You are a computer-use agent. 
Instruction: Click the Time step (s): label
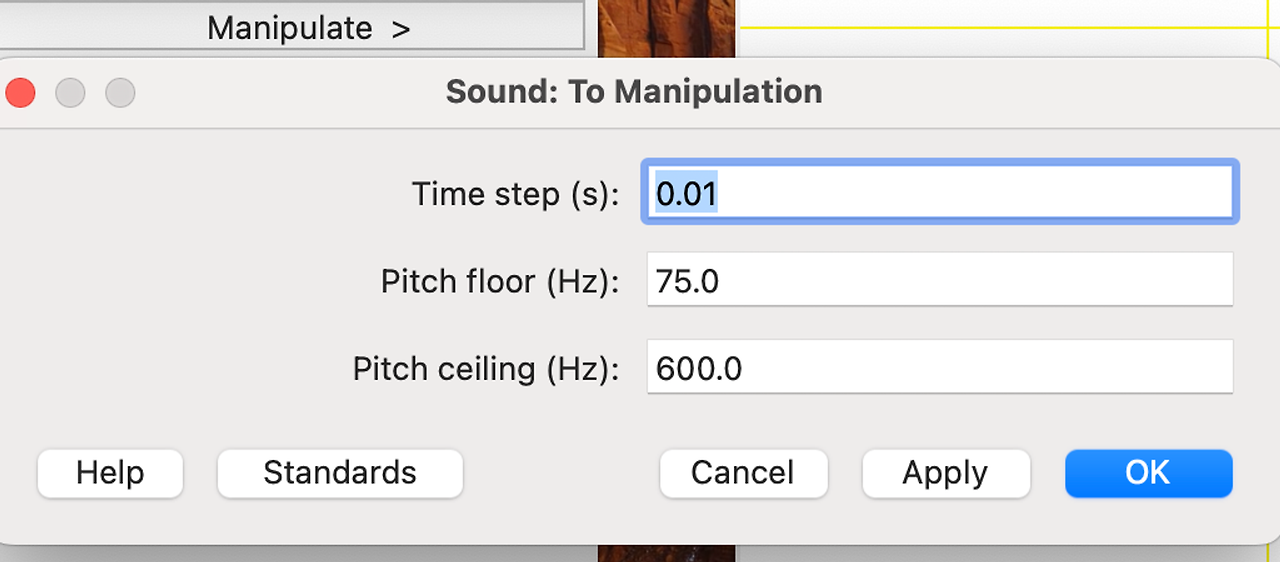[516, 193]
